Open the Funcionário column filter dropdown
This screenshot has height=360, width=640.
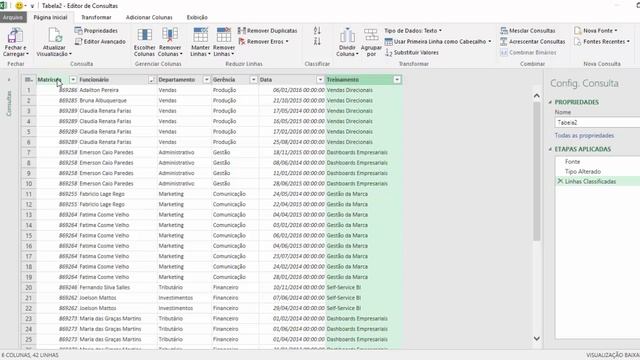coord(151,80)
